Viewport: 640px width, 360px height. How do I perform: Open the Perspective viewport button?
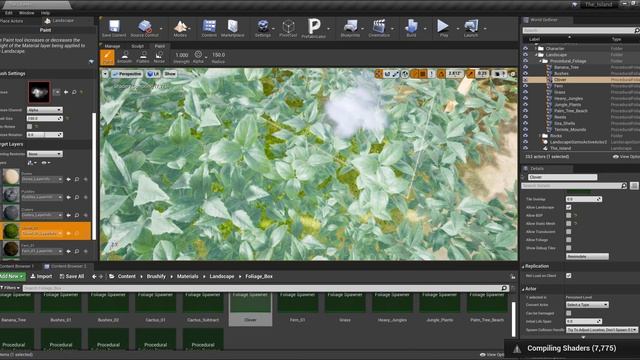[127, 74]
